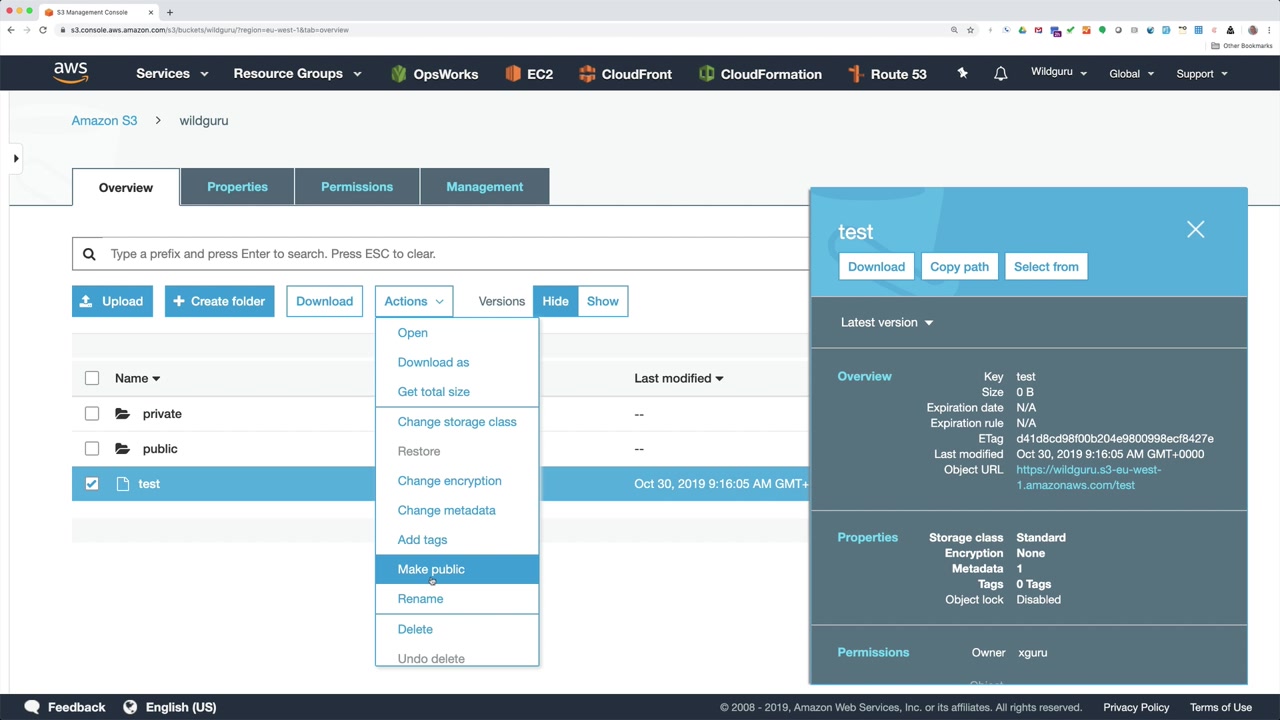Image resolution: width=1280 pixels, height=720 pixels.
Task: Collapse the Actions dropdown button
Action: (414, 301)
